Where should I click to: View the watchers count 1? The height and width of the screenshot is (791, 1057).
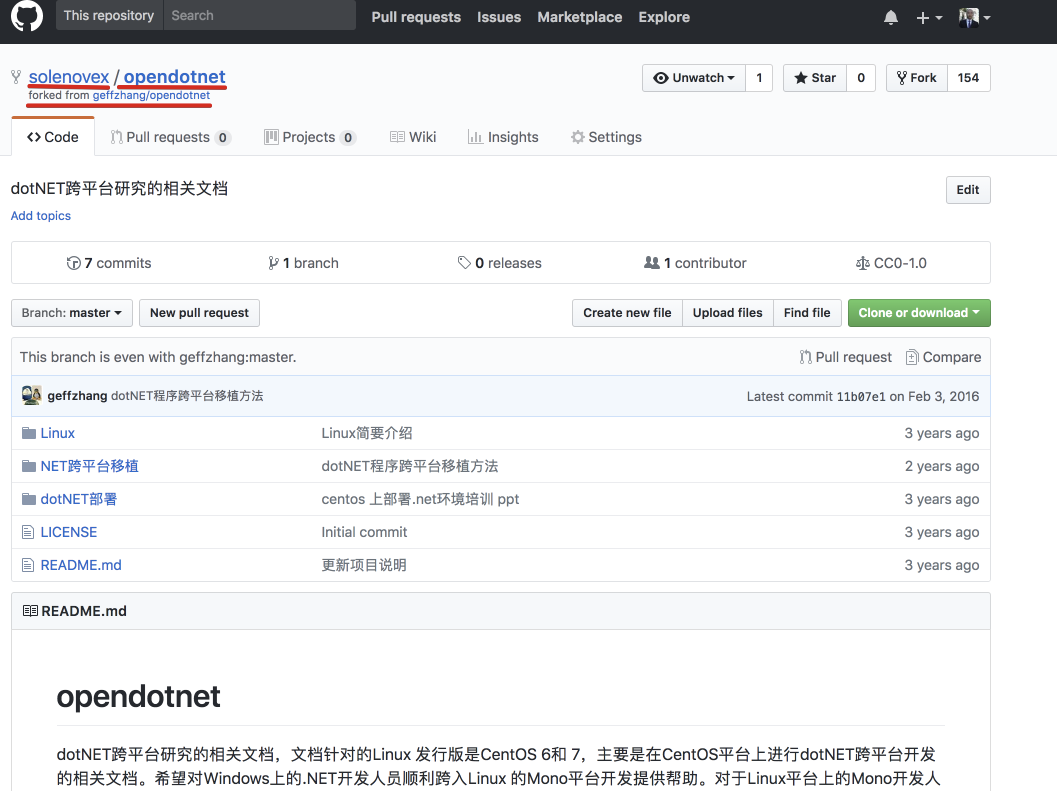(x=759, y=78)
